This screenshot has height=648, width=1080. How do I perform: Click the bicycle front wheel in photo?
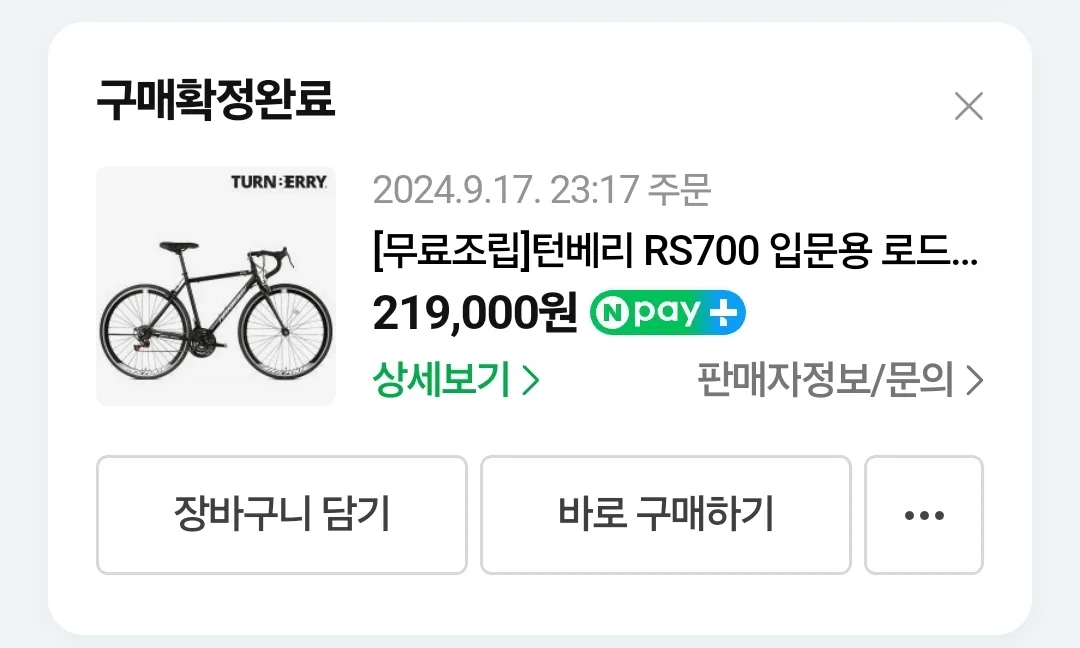click(284, 333)
